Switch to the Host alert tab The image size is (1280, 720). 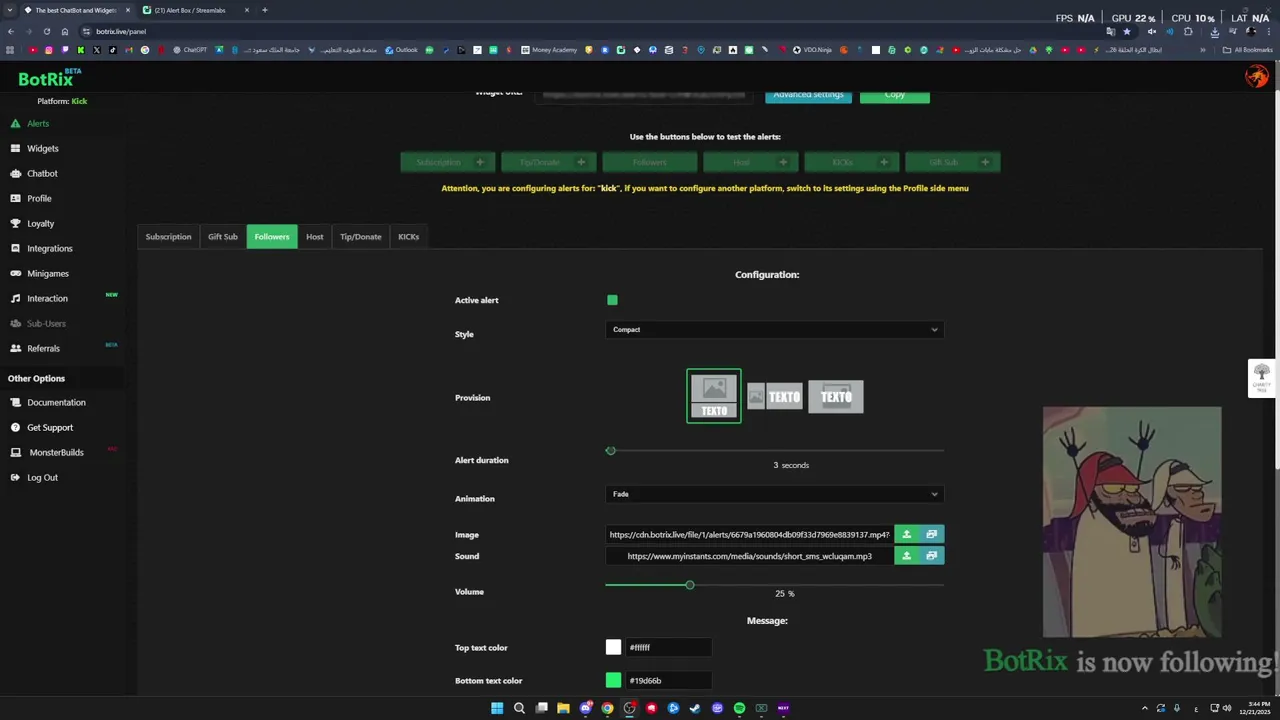pyautogui.click(x=315, y=237)
